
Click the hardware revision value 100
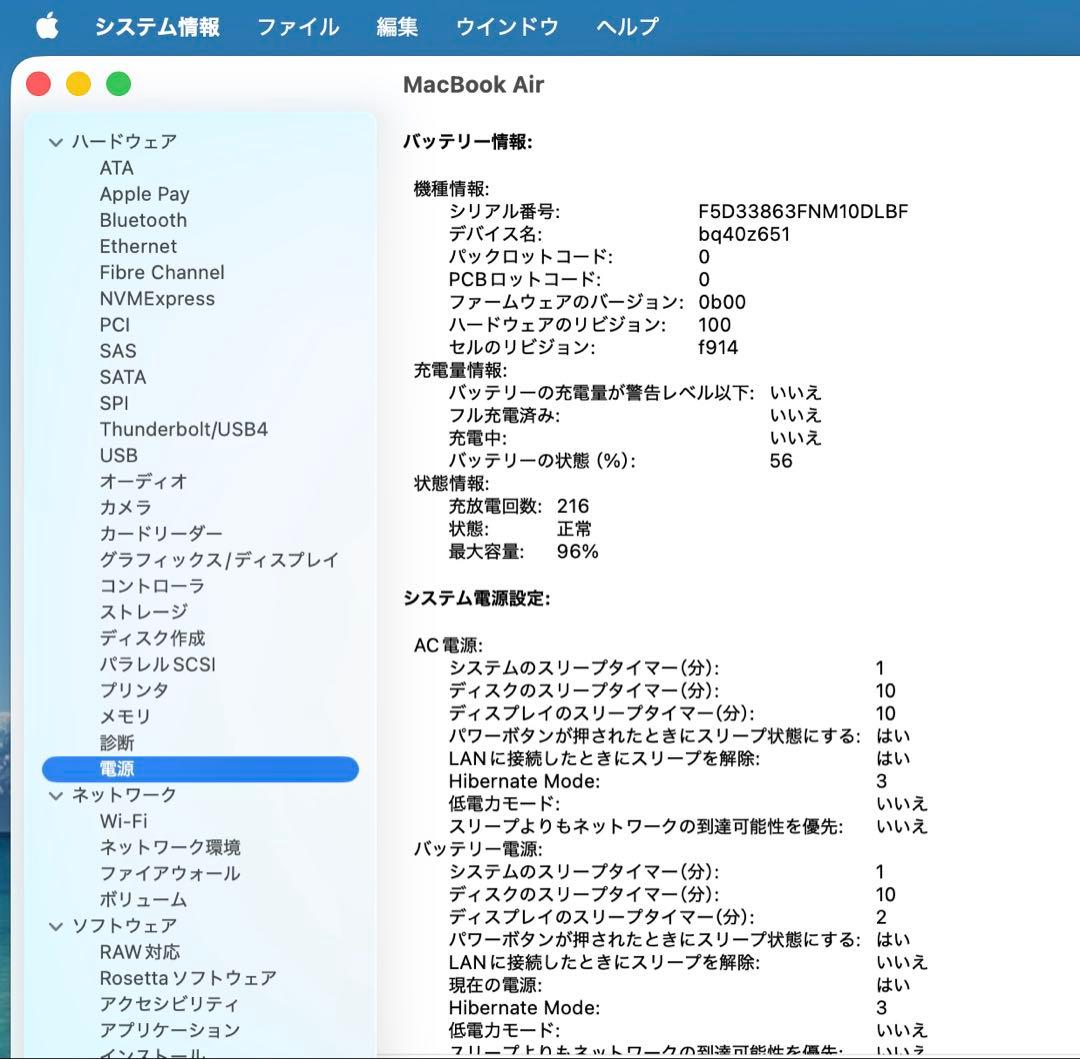(714, 325)
